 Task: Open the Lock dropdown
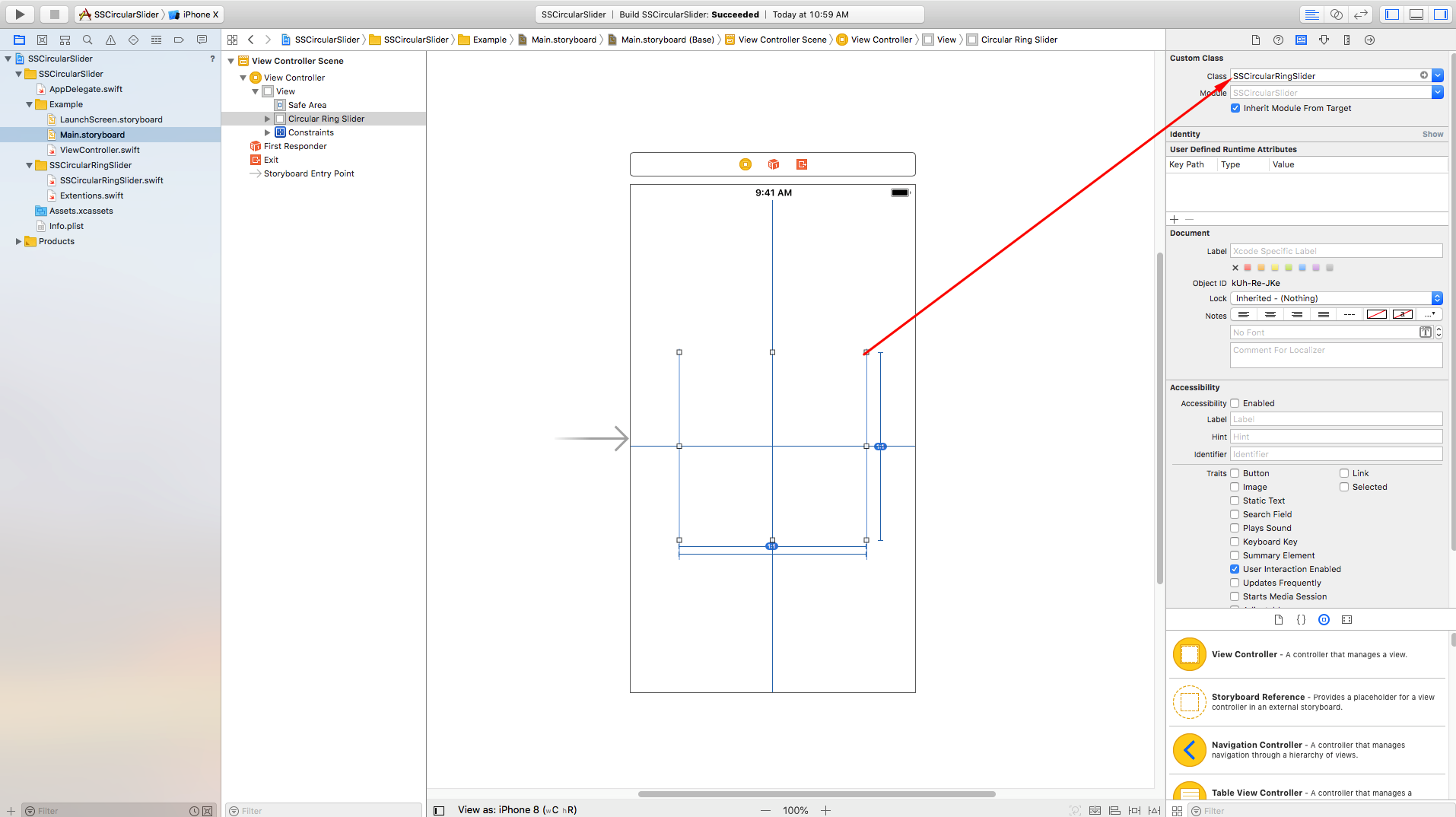(1336, 298)
